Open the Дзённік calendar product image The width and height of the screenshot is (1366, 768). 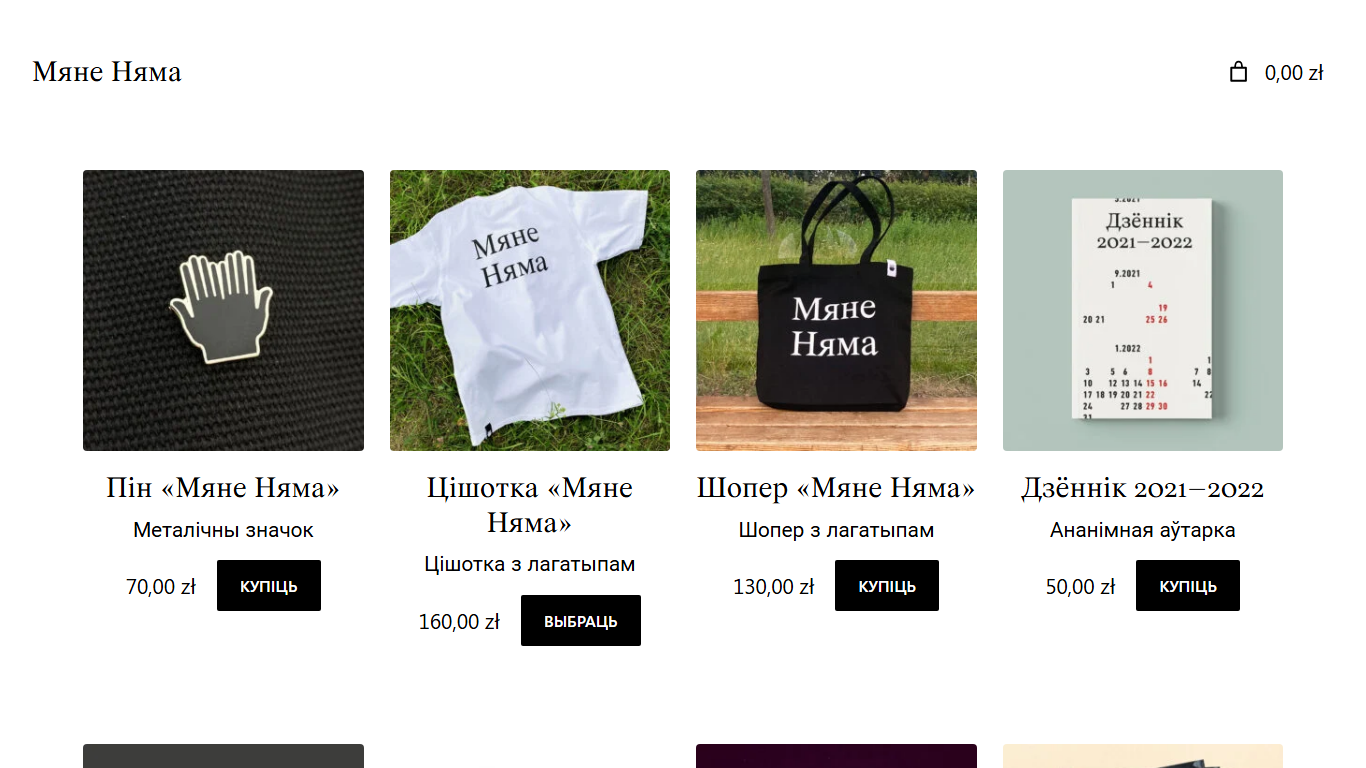click(1143, 310)
